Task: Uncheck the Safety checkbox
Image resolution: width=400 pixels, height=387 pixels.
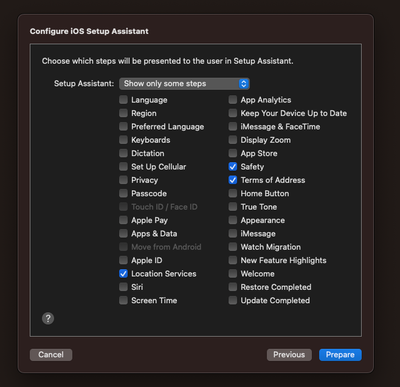Action: 233,167
